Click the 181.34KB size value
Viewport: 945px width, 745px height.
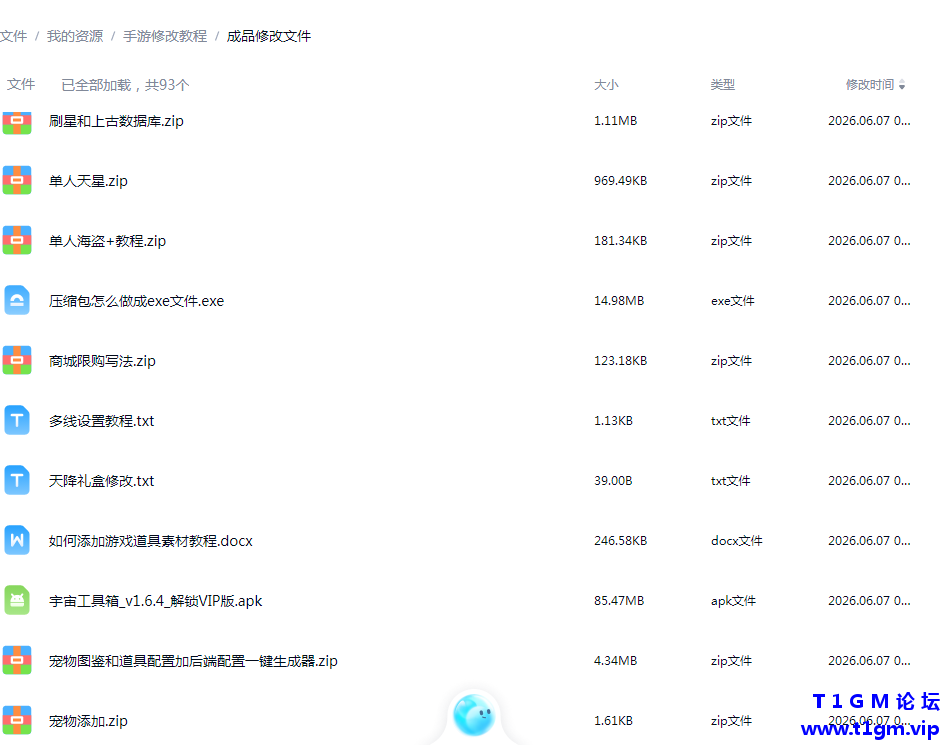click(x=620, y=240)
